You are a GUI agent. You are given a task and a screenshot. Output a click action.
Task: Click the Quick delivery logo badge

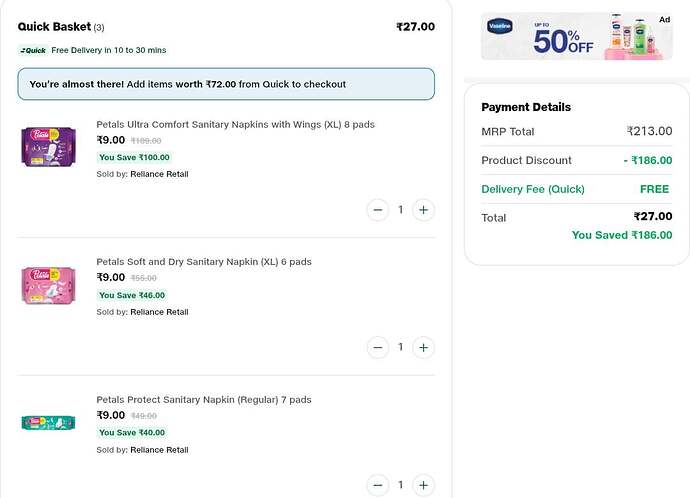coord(33,50)
